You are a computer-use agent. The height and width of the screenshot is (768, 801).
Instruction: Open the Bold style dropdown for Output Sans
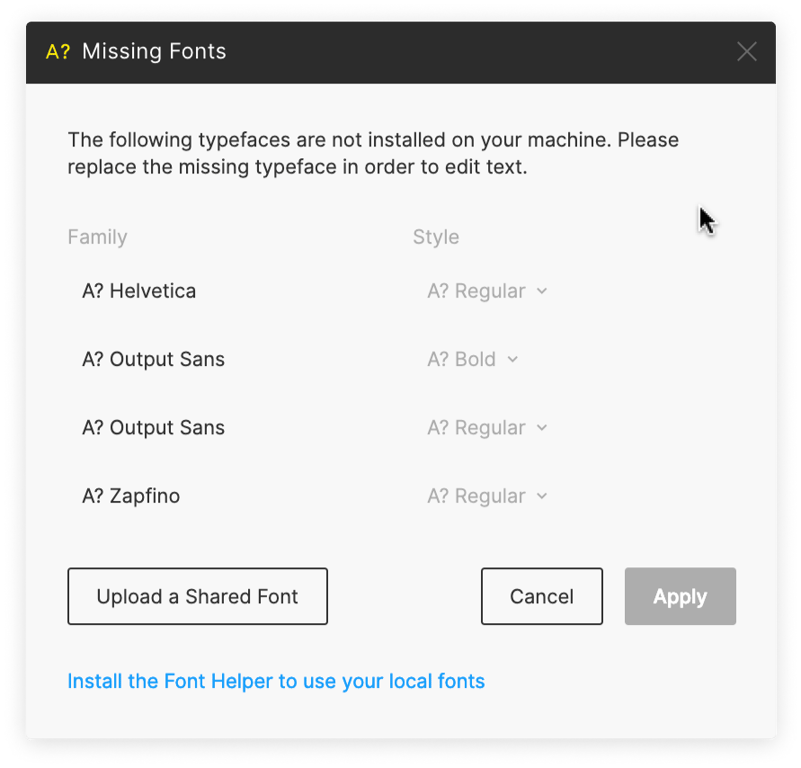point(473,360)
